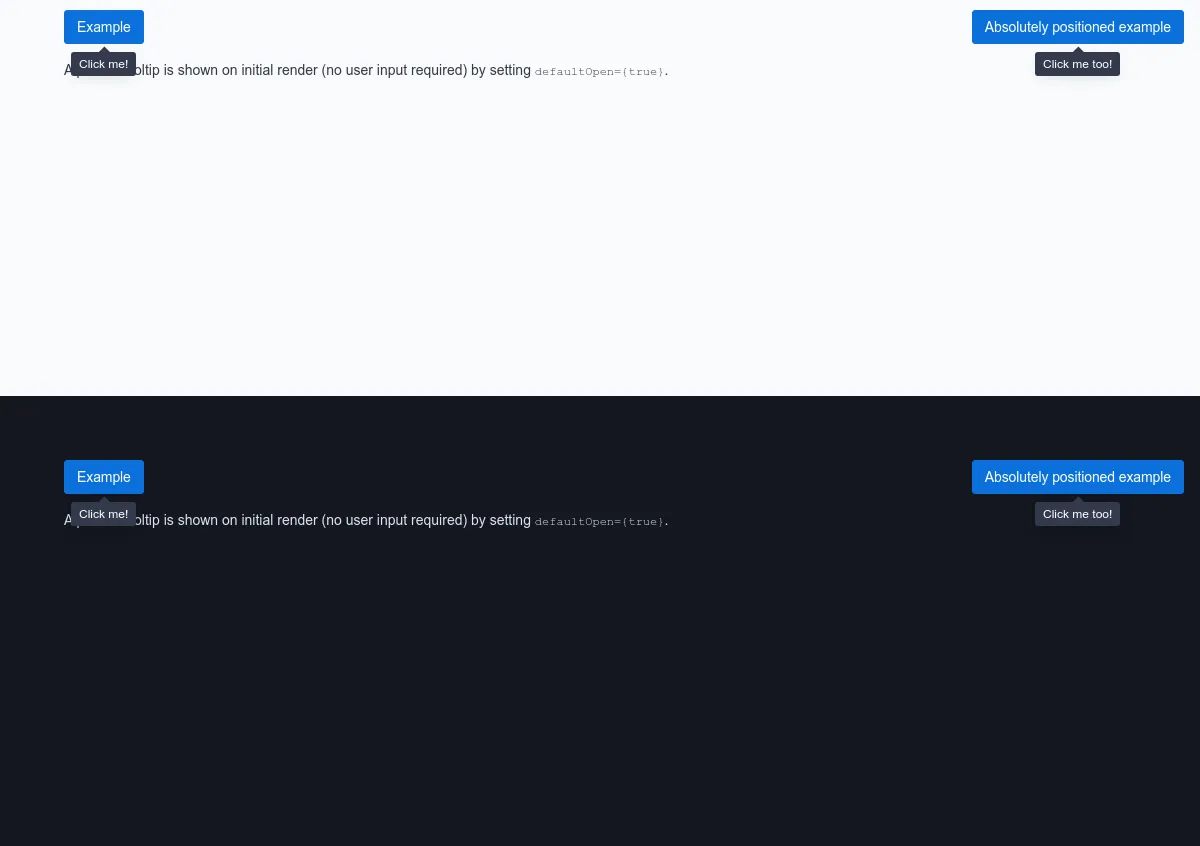This screenshot has width=1200, height=846.
Task: Click the tooltip arrow beneath dark-theme Example button
Action: point(104,499)
